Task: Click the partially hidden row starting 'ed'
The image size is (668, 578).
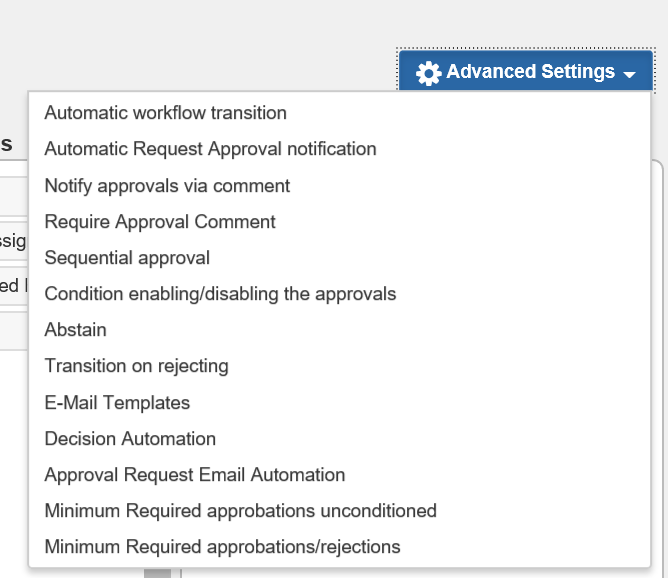Action: (14, 286)
